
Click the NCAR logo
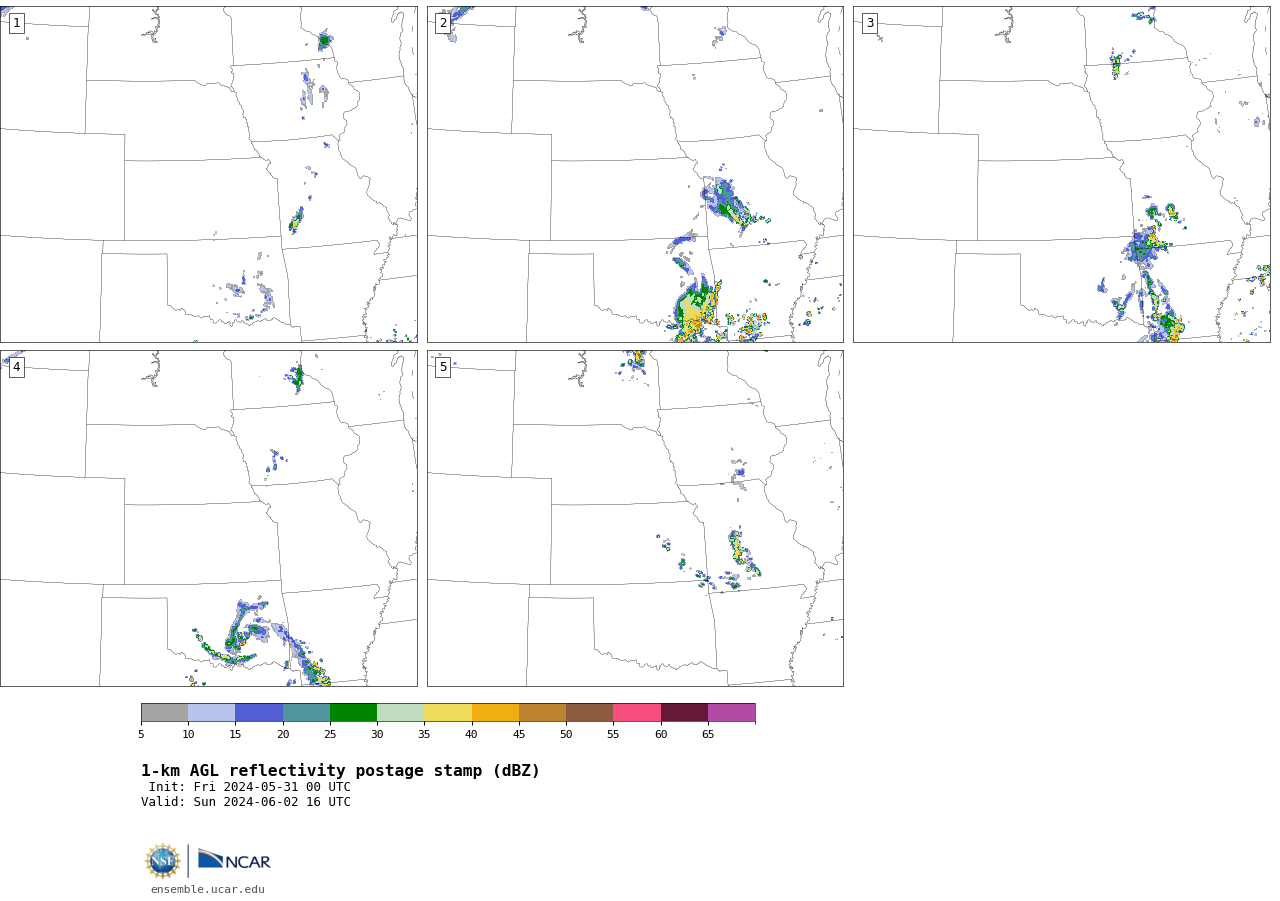tap(234, 860)
